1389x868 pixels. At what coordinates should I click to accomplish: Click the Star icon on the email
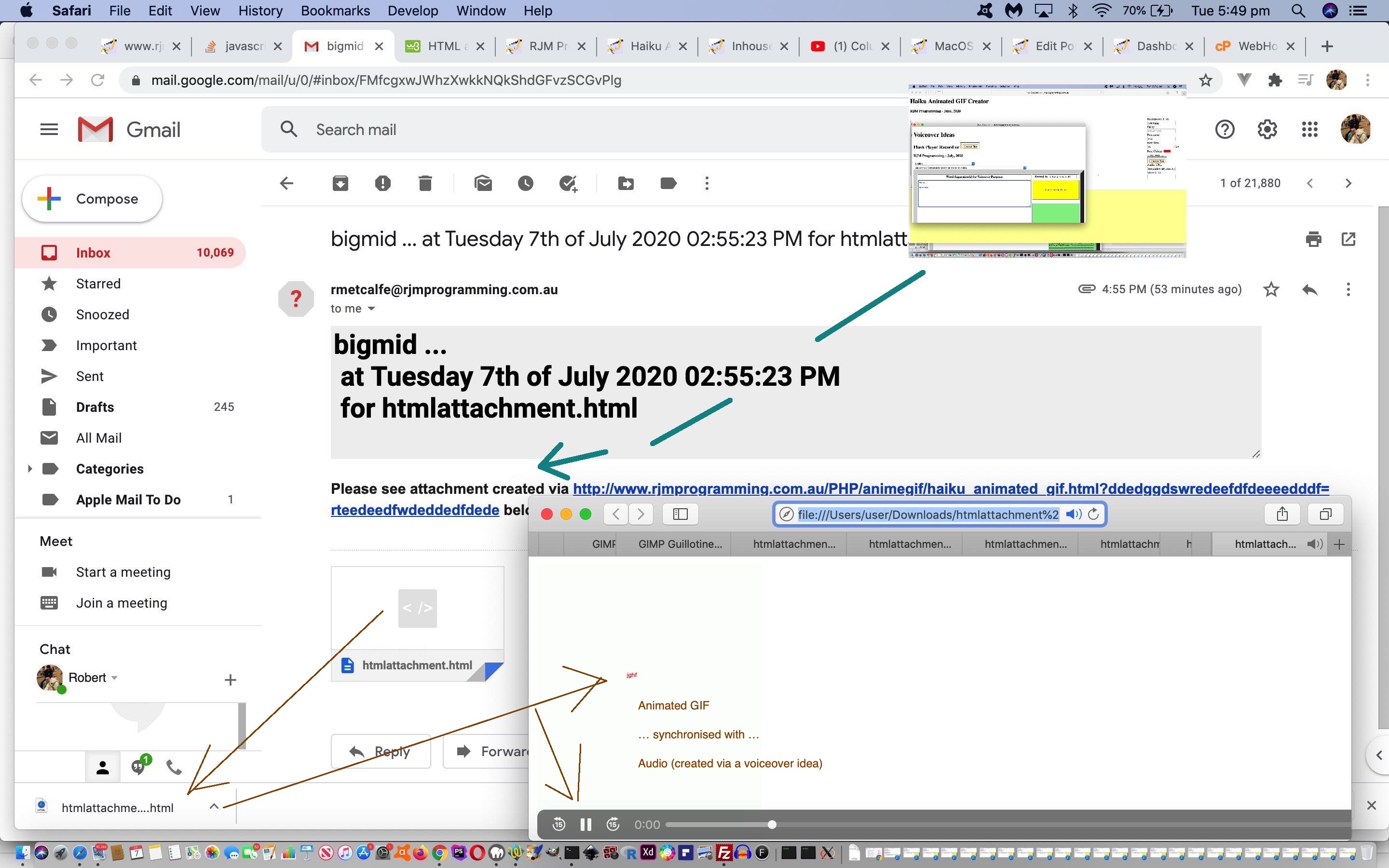(x=1270, y=289)
